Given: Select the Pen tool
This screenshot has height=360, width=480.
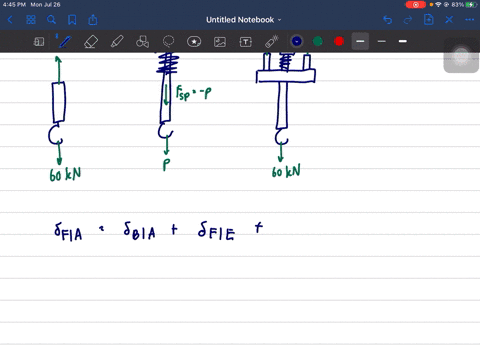Looking at the screenshot, I should [x=64, y=42].
